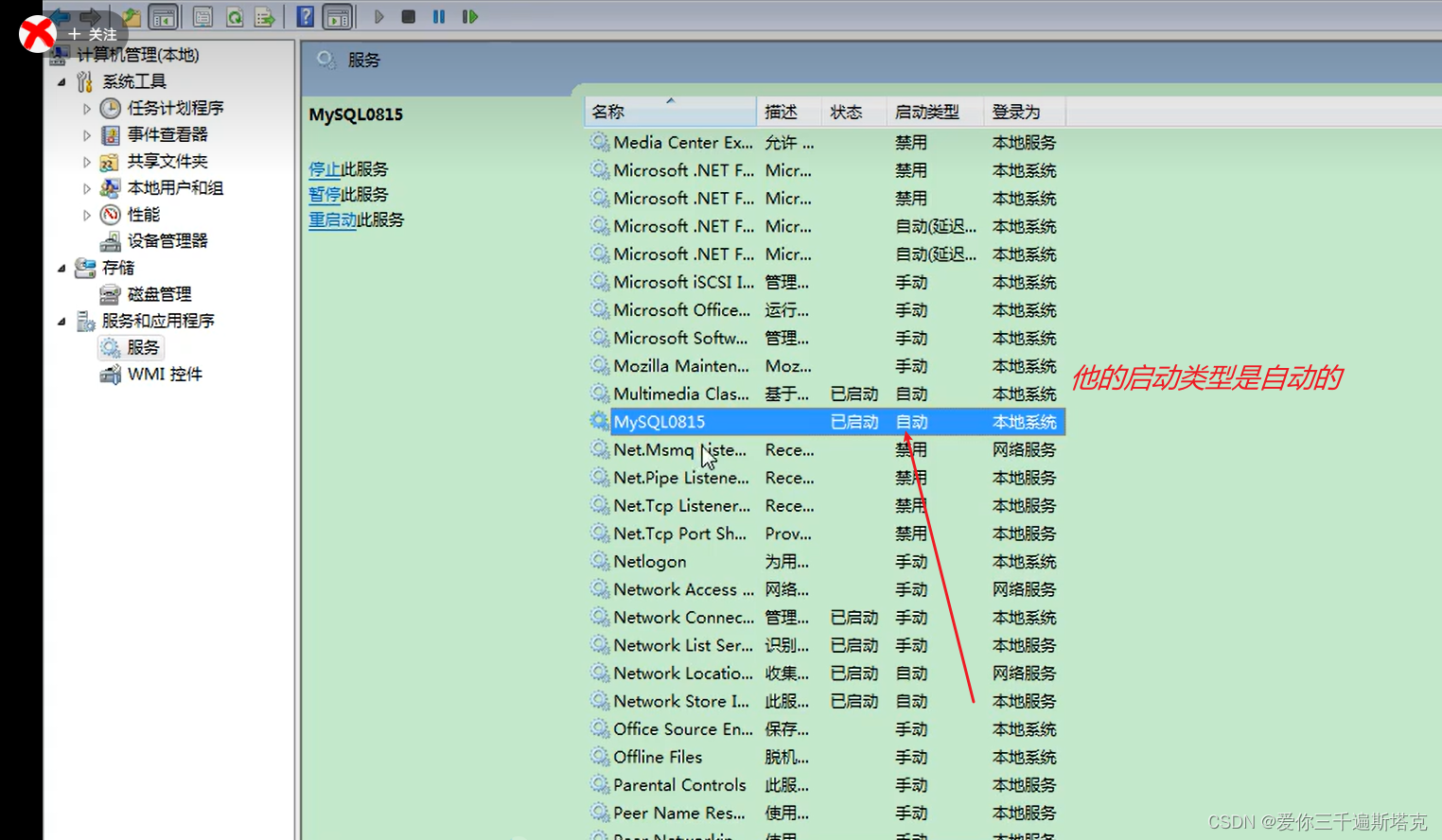
Task: Start the selected service via play icon
Action: (x=378, y=16)
